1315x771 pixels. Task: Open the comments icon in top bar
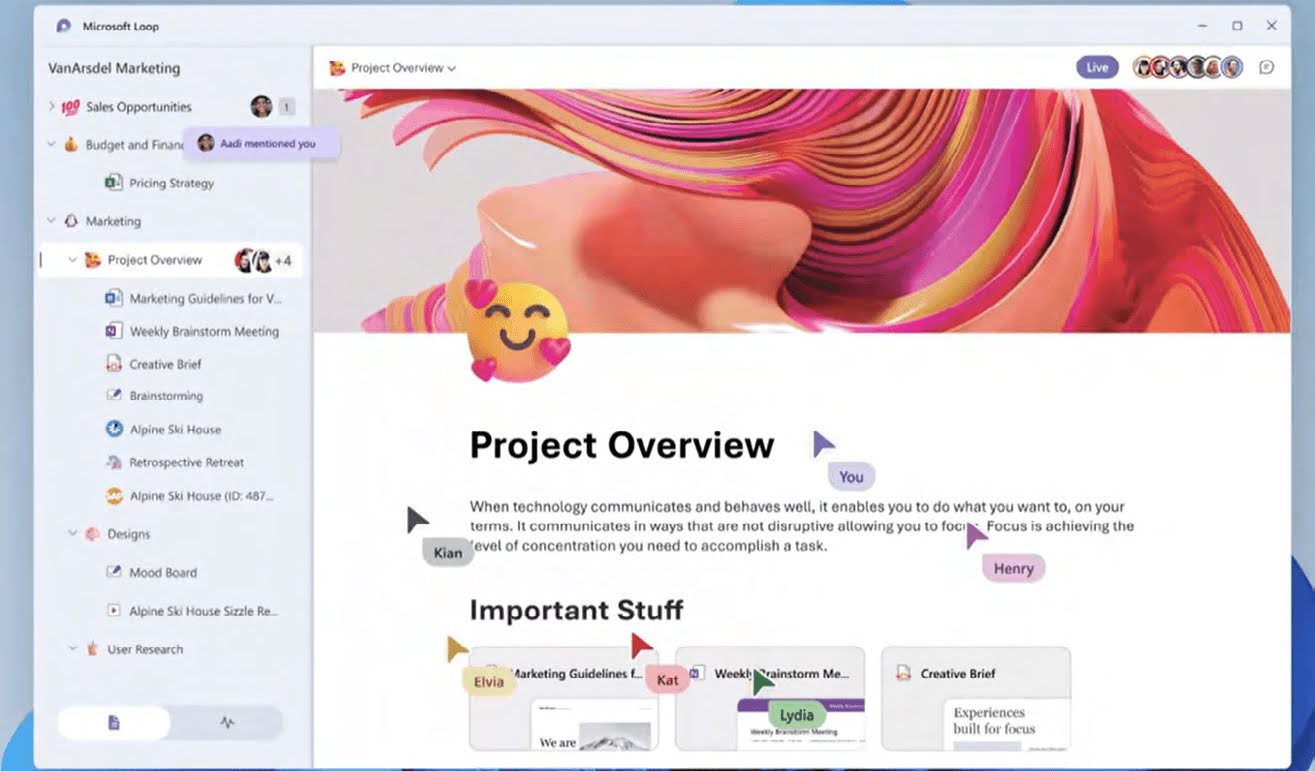(1266, 67)
